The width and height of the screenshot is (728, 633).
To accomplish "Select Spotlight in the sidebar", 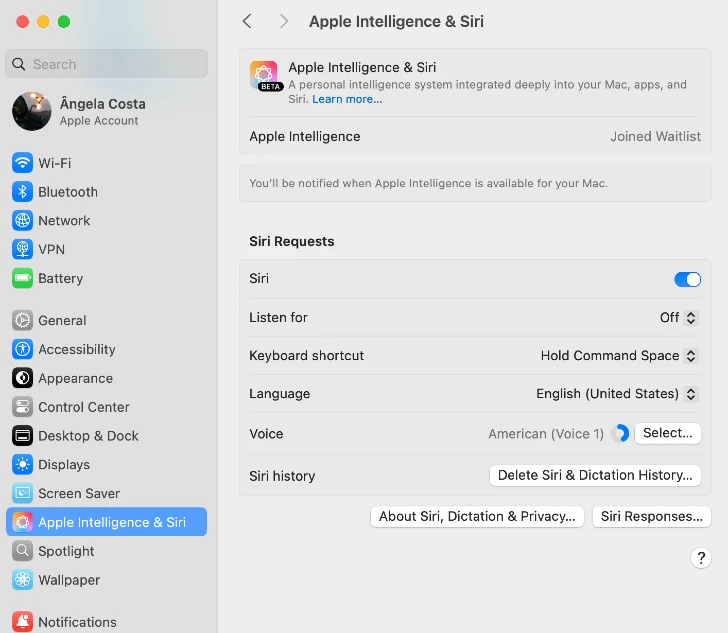I will pyautogui.click(x=106, y=551).
